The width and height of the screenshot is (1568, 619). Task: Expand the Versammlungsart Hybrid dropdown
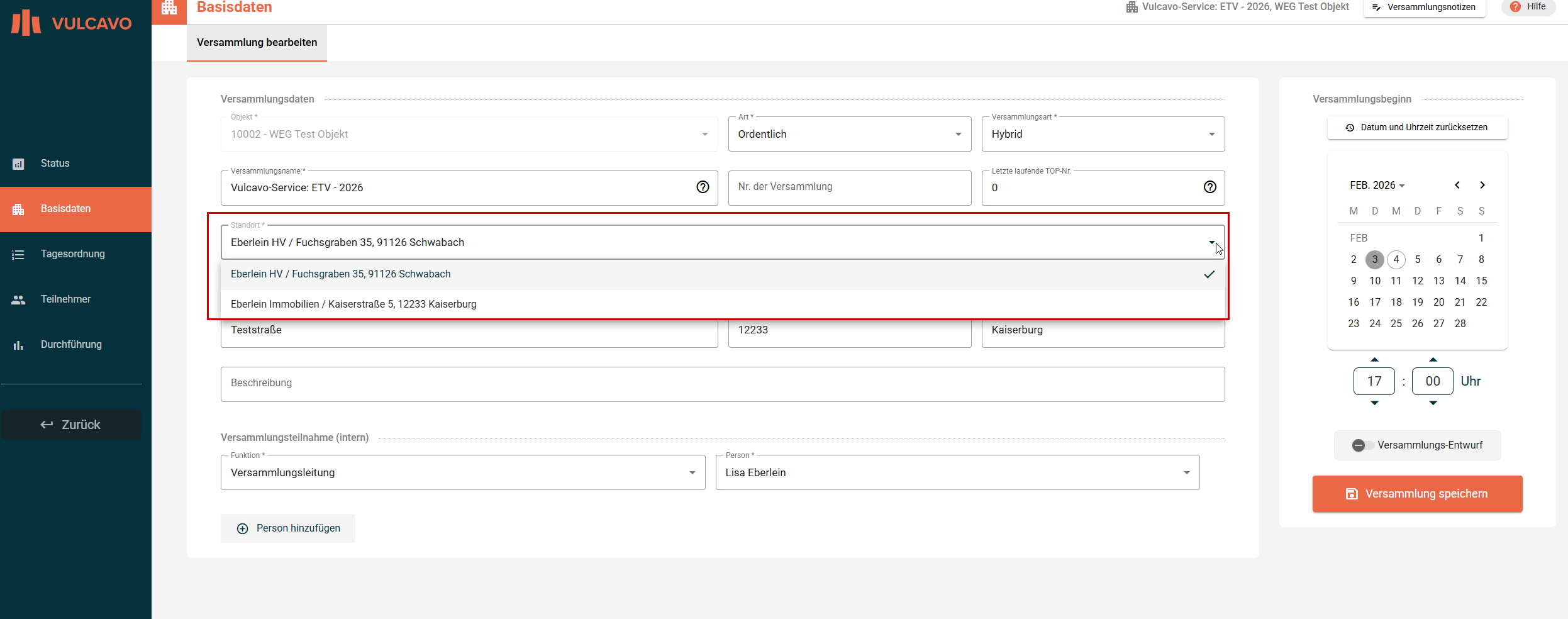pyautogui.click(x=1103, y=134)
